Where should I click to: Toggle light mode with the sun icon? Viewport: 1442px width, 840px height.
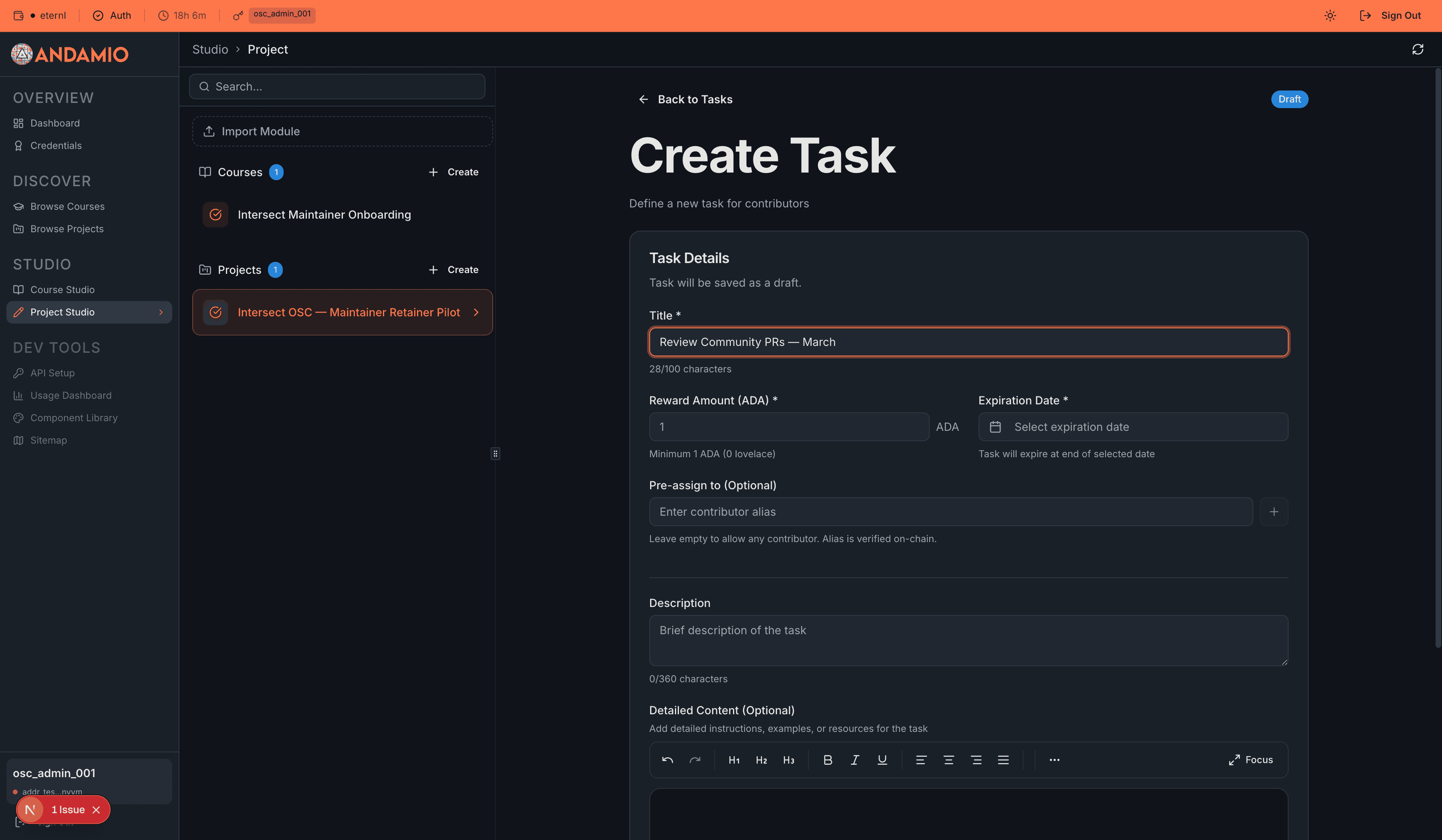1330,16
